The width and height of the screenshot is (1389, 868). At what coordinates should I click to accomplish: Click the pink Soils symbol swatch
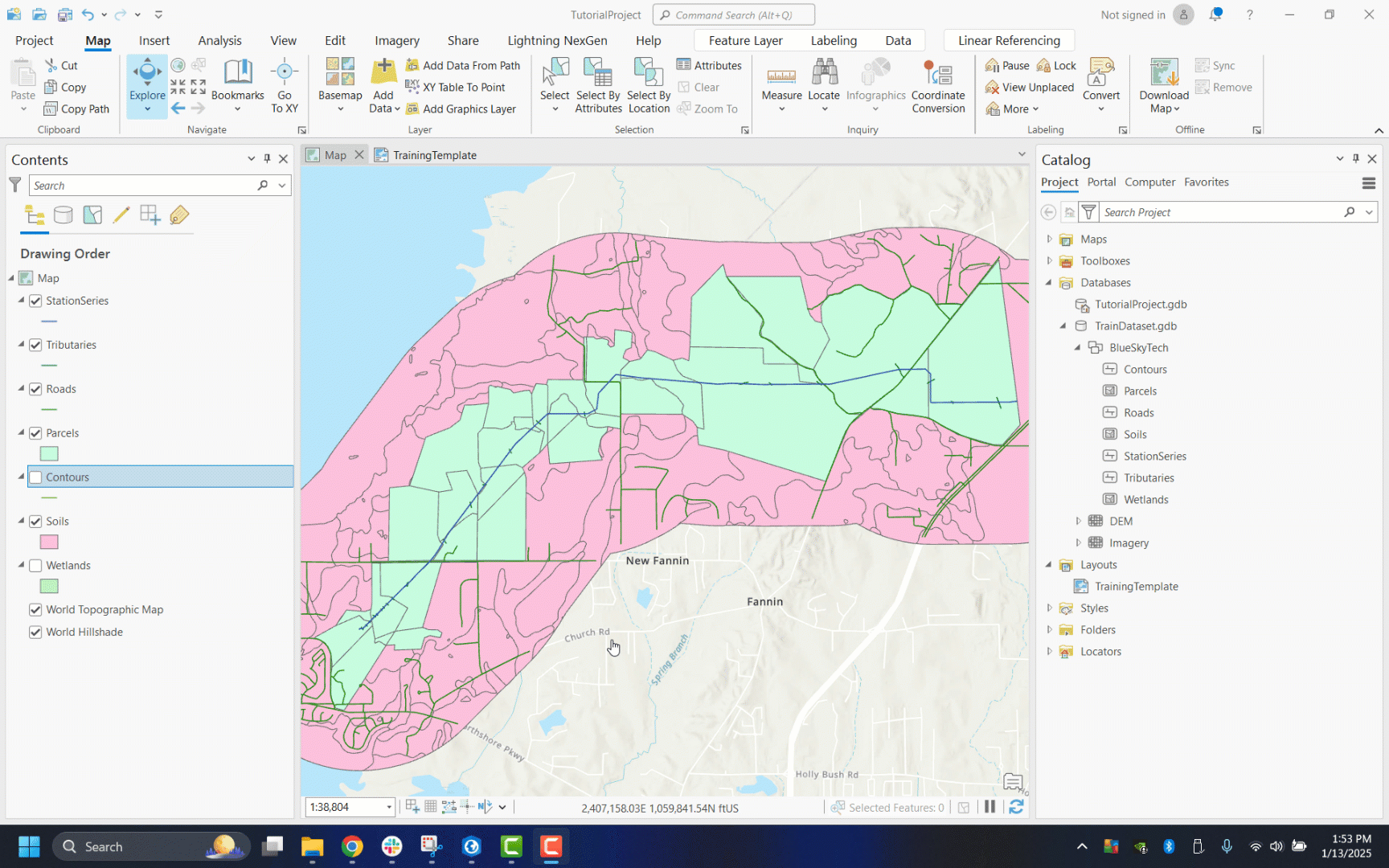(49, 542)
